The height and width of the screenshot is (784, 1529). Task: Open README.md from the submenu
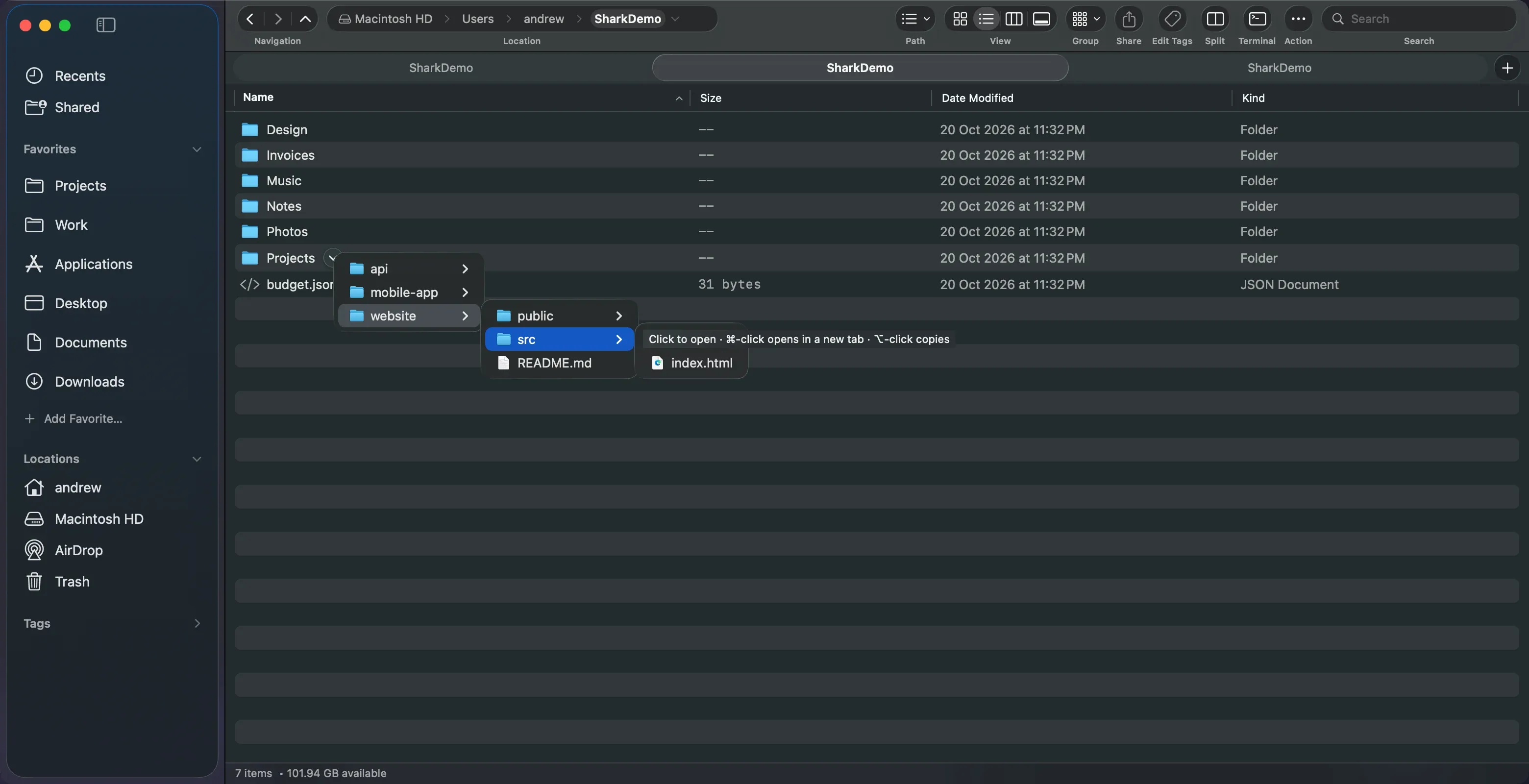pyautogui.click(x=560, y=363)
